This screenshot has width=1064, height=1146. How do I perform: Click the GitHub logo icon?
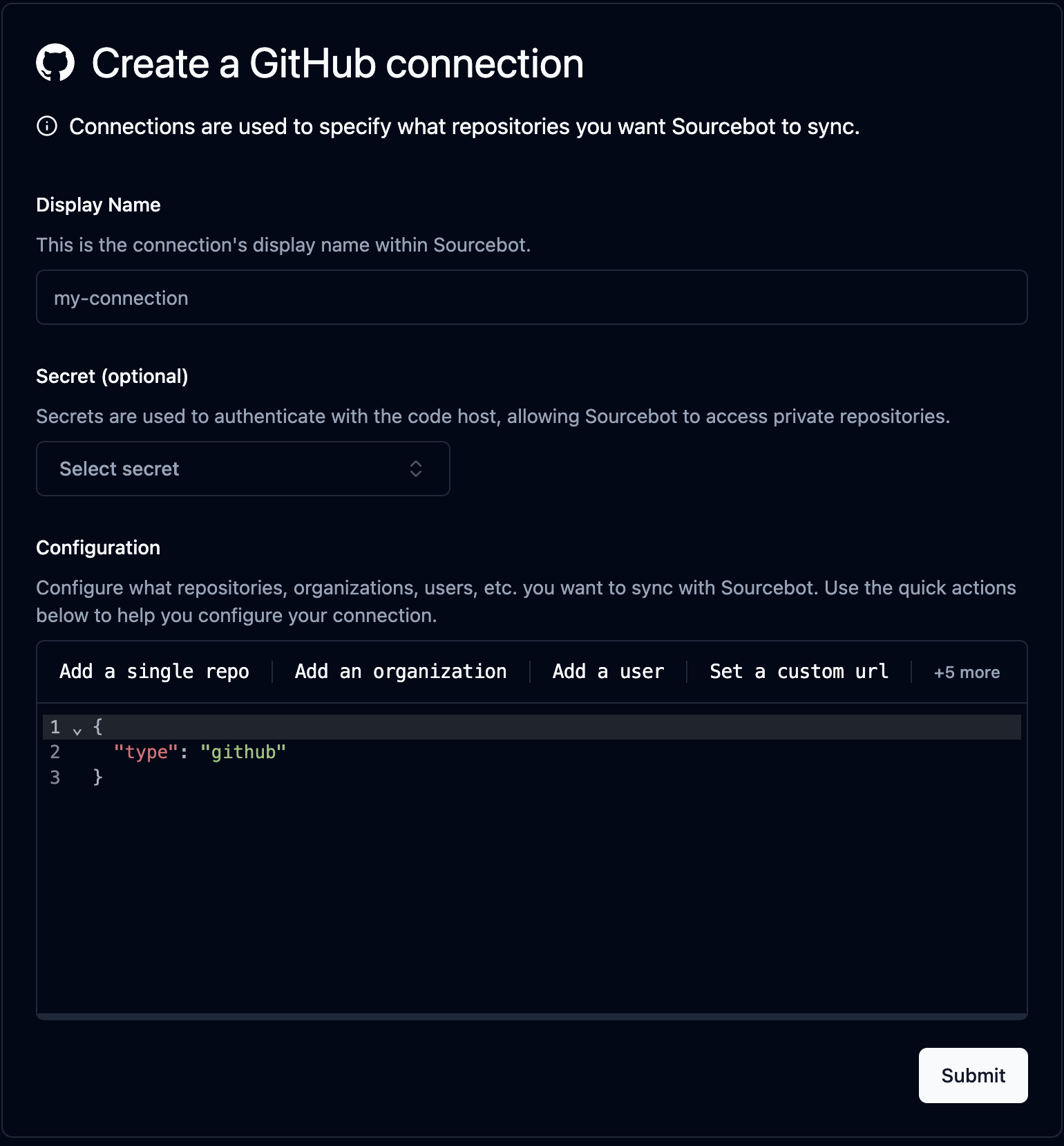[x=55, y=63]
